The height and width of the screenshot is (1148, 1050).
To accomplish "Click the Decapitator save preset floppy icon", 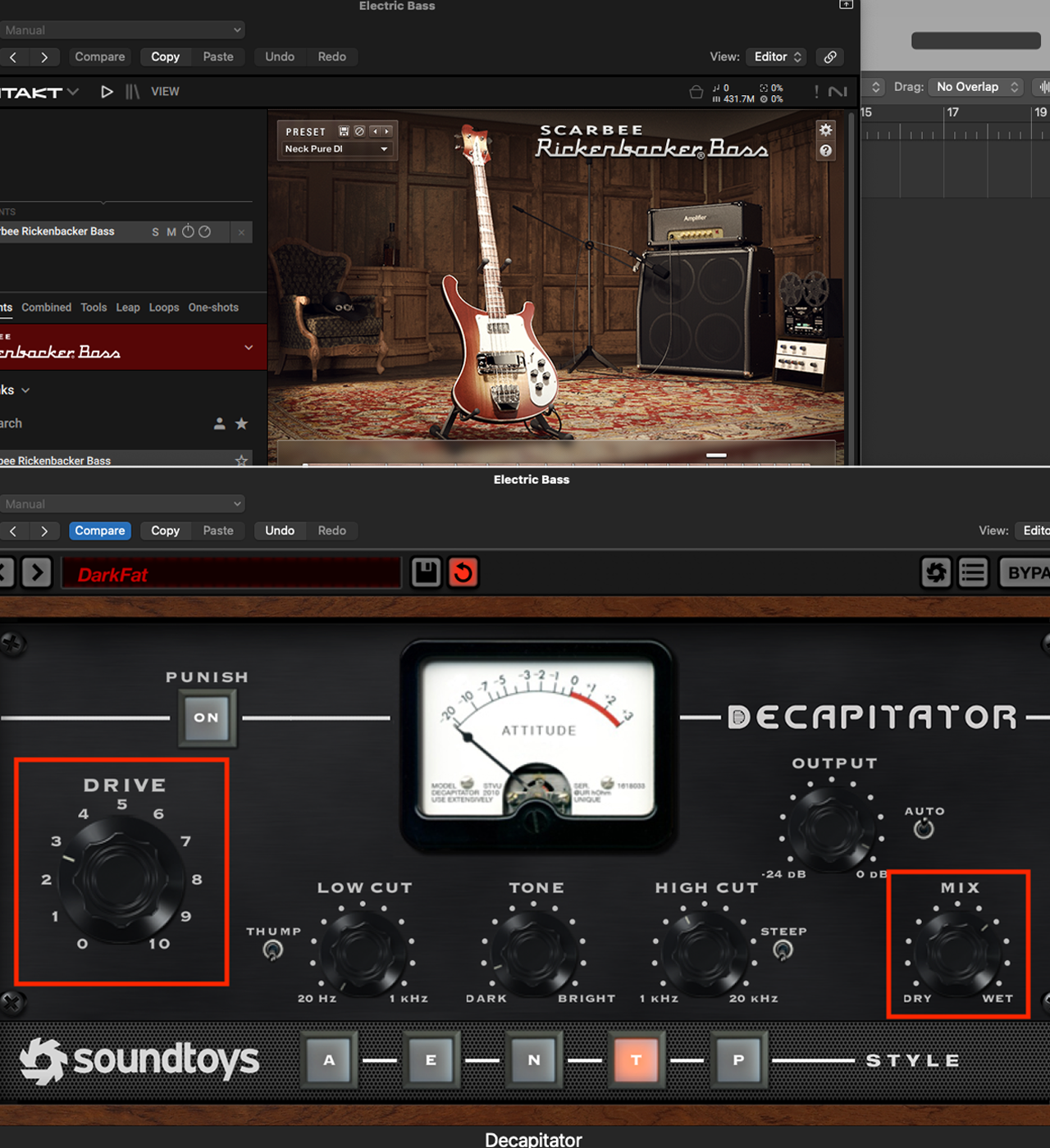I will click(426, 572).
